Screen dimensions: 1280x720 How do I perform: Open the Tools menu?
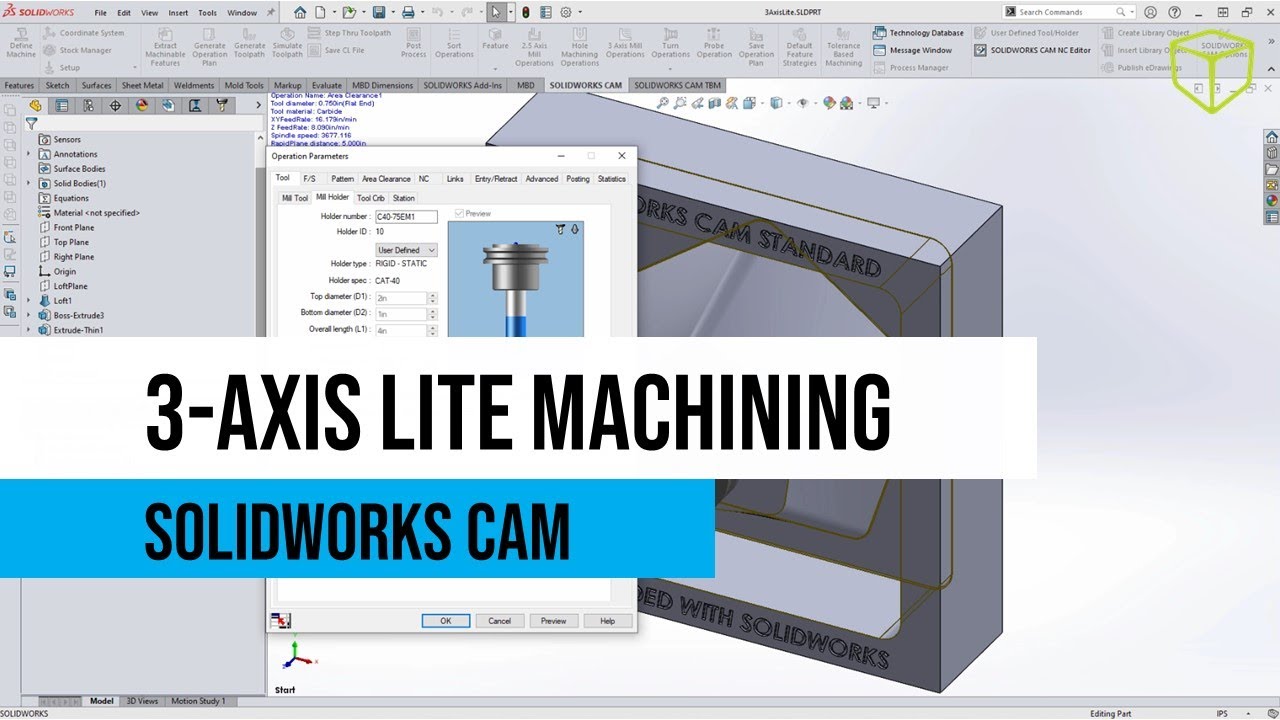207,13
